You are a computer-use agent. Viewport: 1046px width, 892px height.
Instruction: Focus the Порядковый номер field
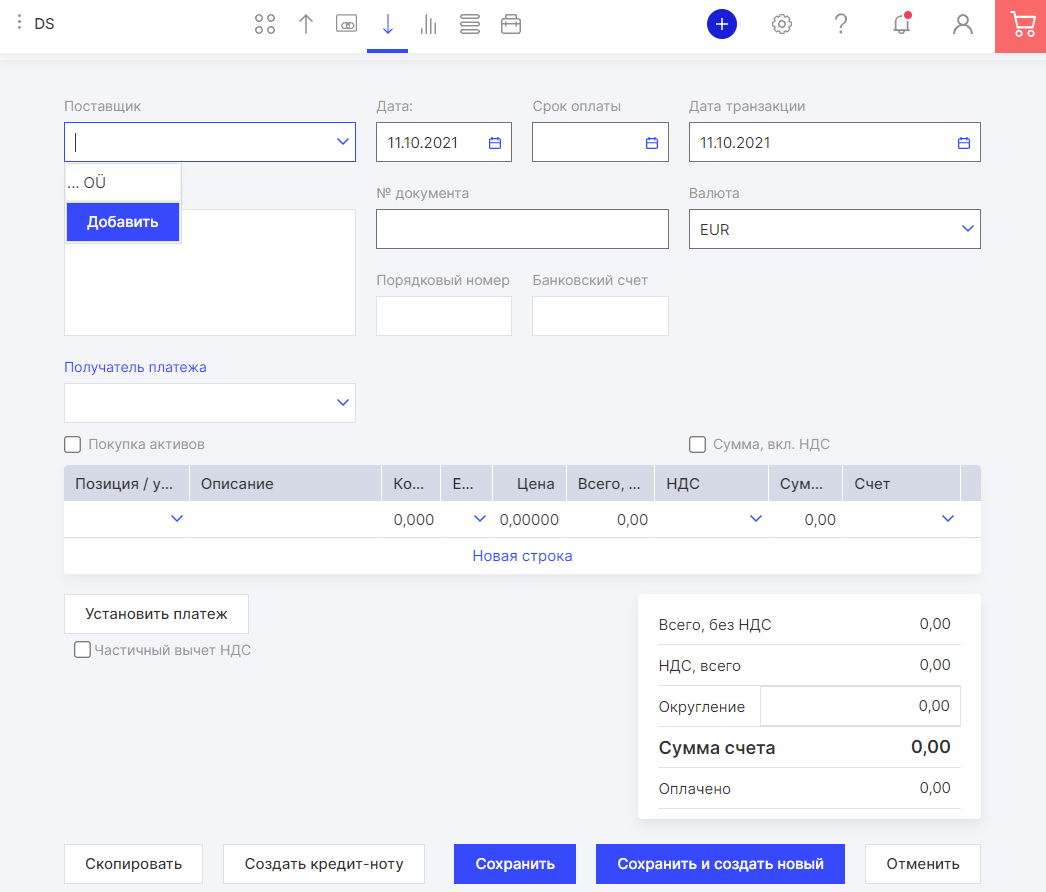tap(444, 316)
